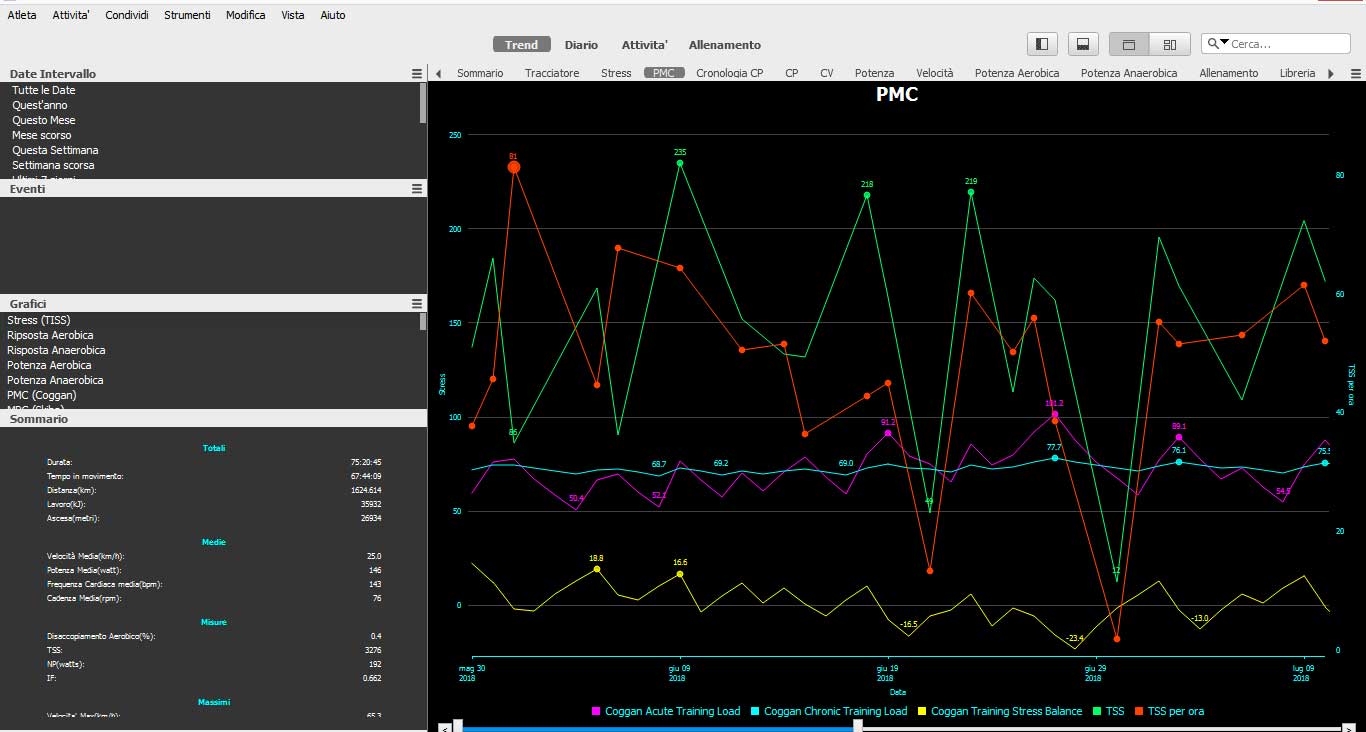Open the Strumenti menu

click(187, 15)
